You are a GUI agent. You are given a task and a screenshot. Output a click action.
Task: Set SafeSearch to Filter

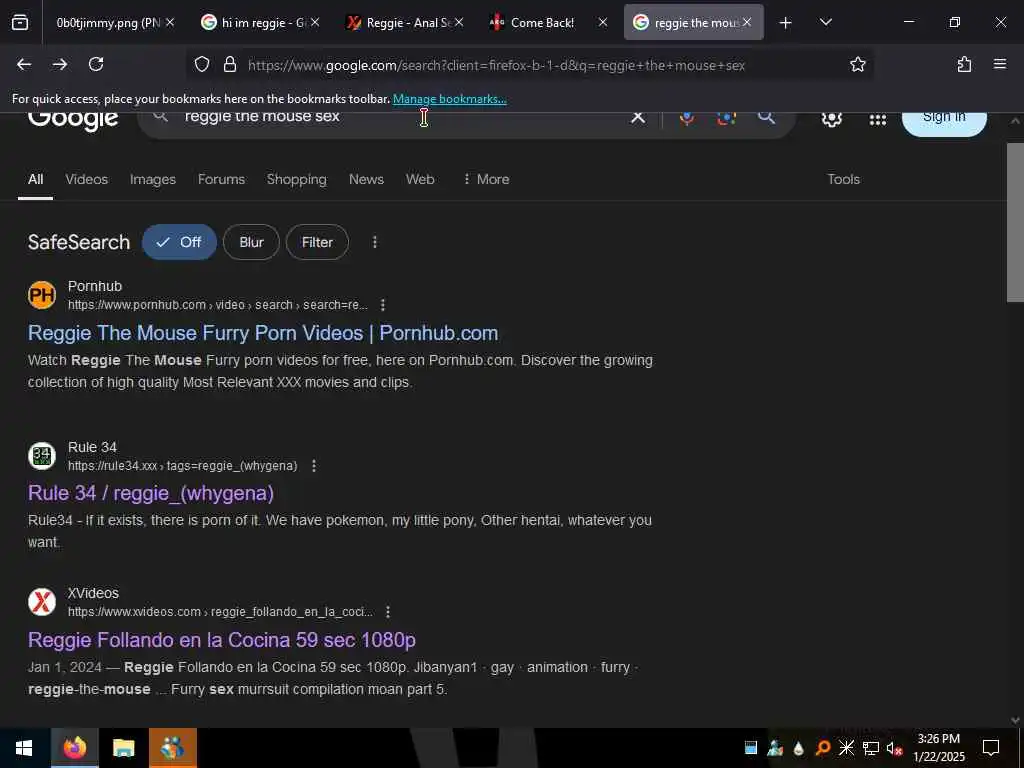point(317,242)
